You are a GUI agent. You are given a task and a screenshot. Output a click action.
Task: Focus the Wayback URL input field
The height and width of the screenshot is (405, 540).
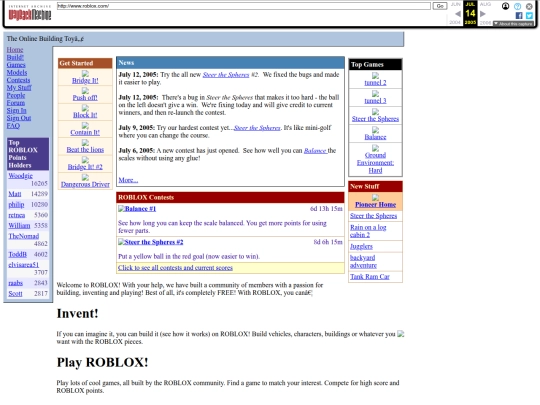point(243,6)
